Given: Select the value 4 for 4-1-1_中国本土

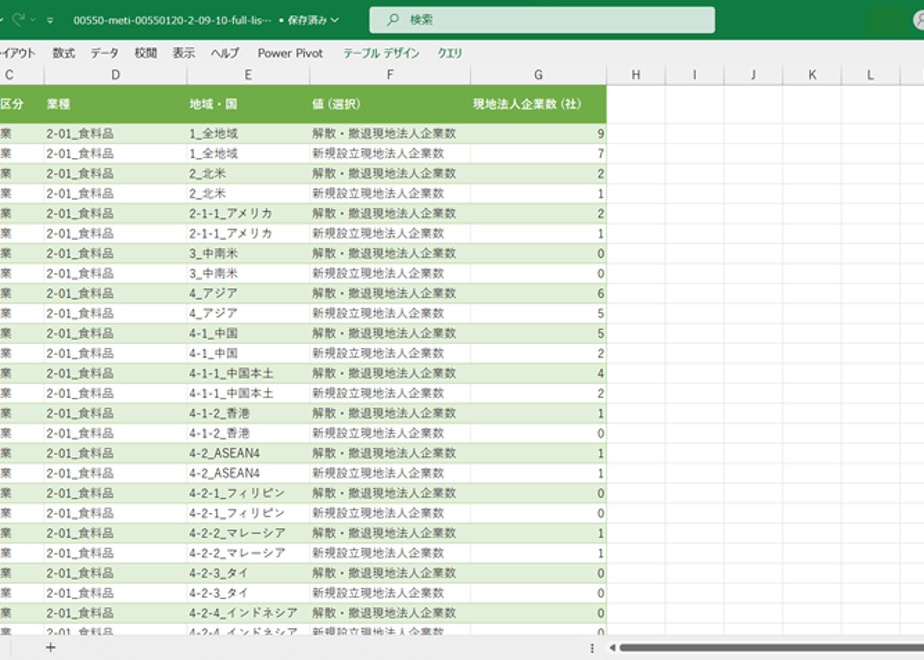Looking at the screenshot, I should pyautogui.click(x=538, y=374).
